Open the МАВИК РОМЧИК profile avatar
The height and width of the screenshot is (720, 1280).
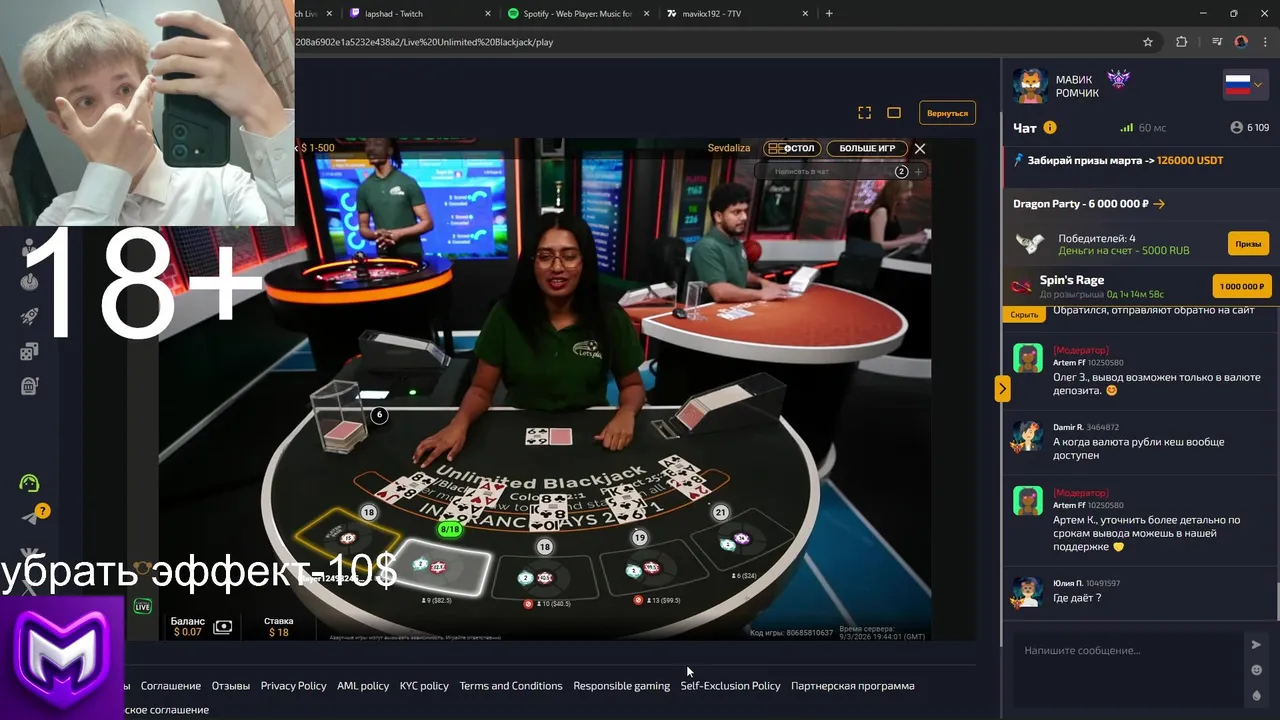tap(1030, 86)
